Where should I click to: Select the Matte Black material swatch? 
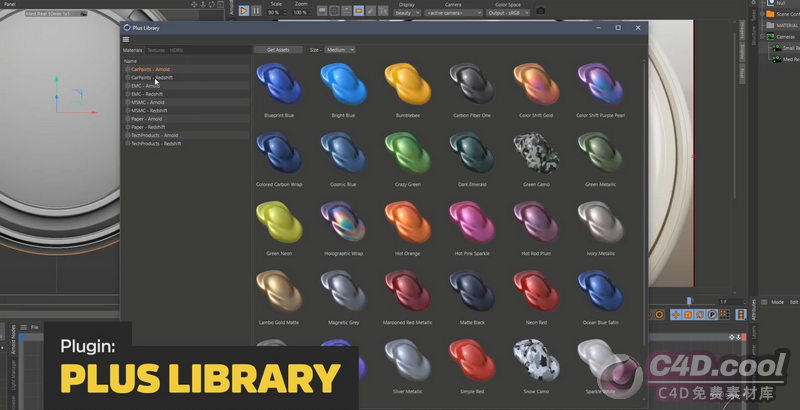472,291
